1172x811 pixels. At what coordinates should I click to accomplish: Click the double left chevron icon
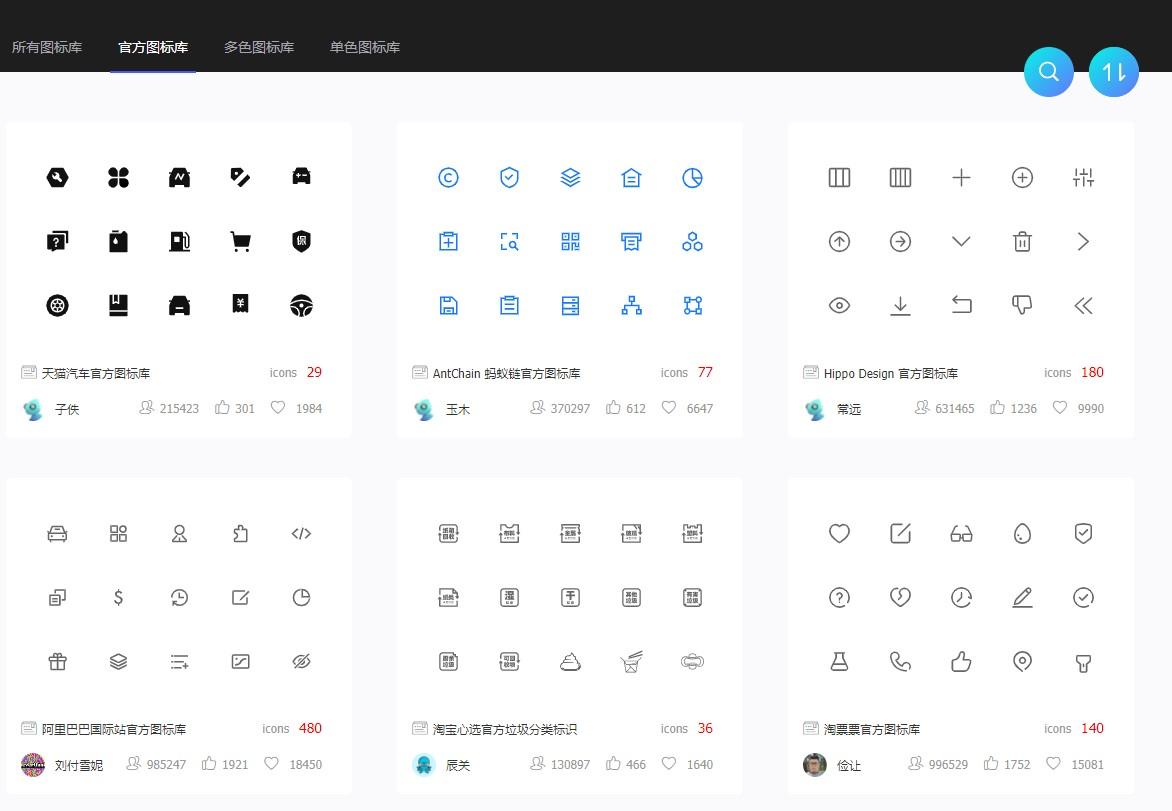coord(1083,306)
